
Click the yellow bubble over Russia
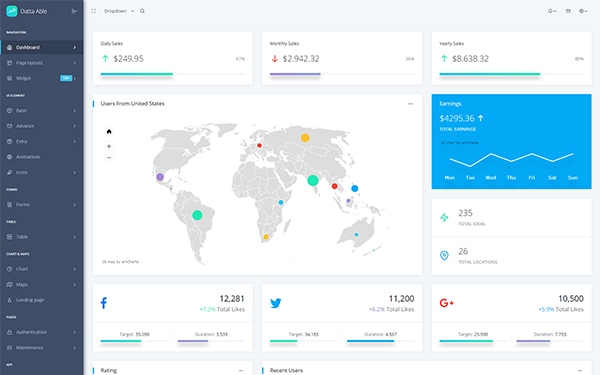click(305, 138)
